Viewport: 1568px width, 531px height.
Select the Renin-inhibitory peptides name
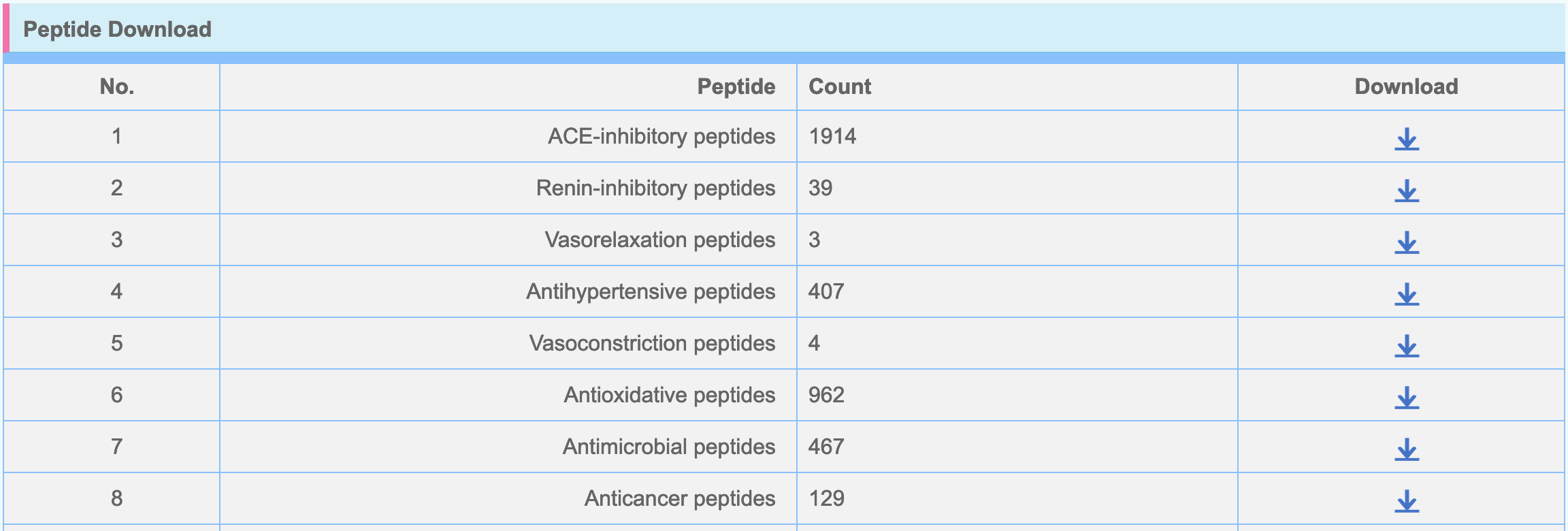pos(656,188)
